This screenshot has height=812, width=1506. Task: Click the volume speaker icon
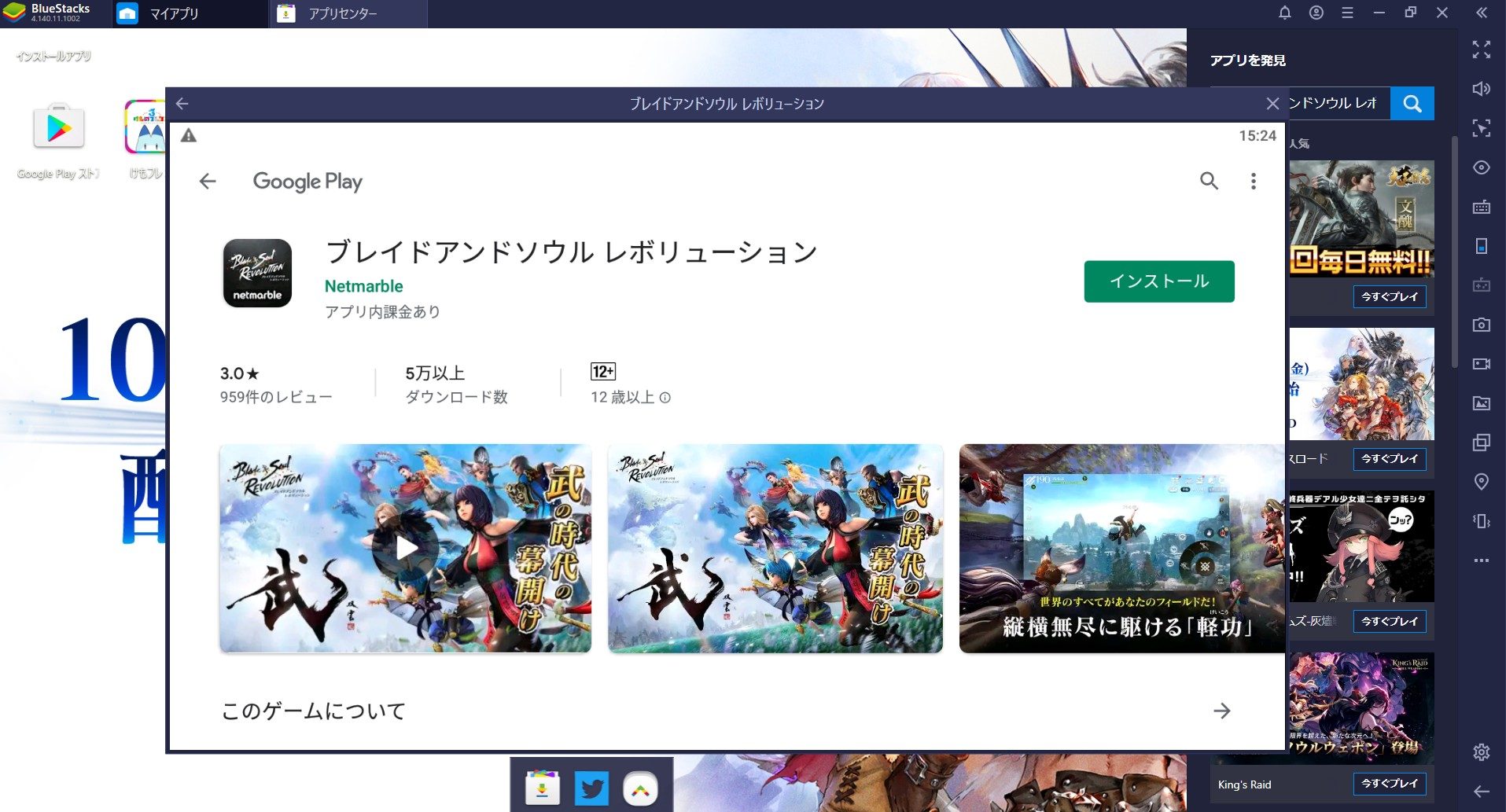1482,89
